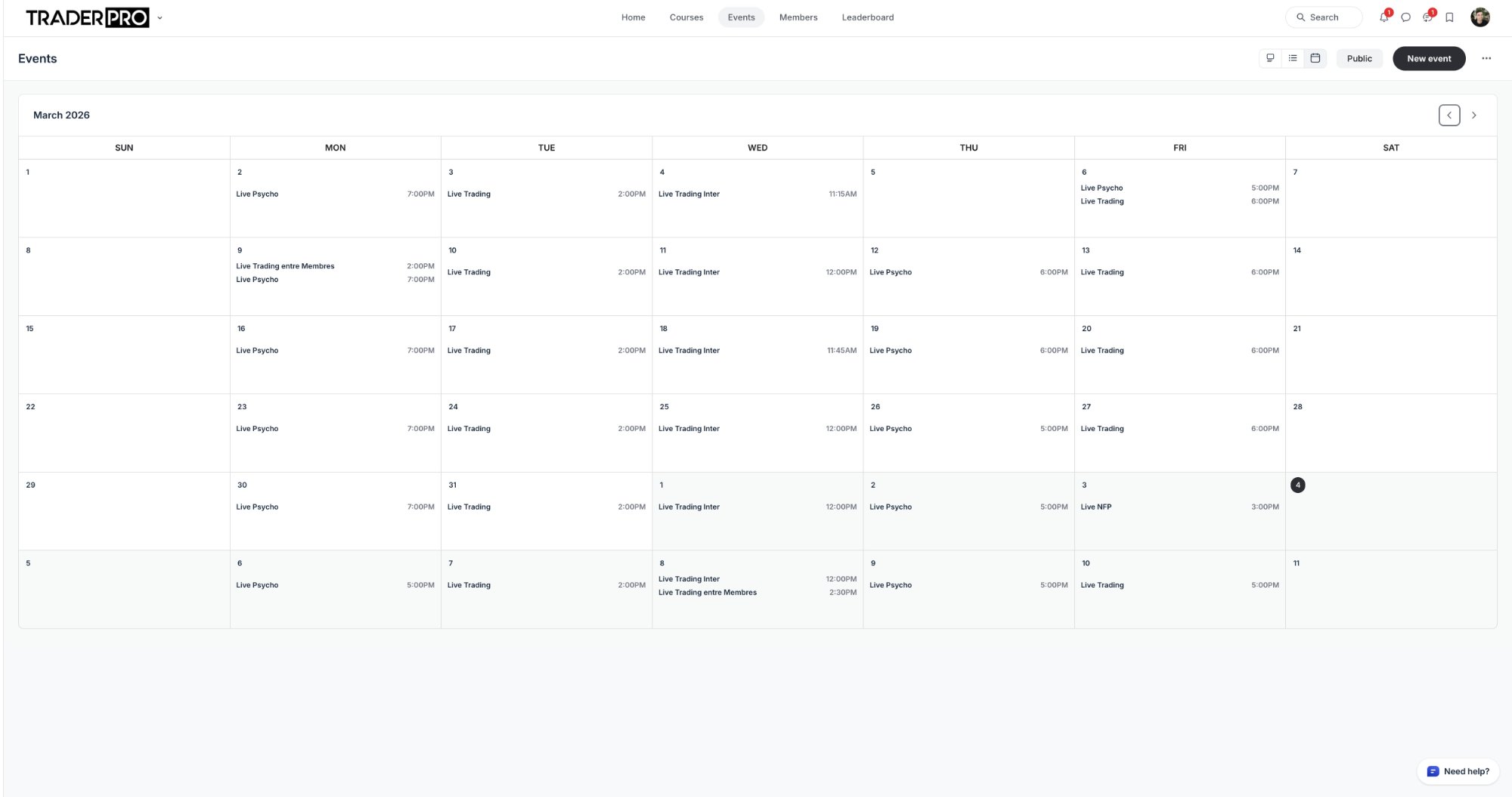Select the calendar view icon
Screen dimensions: 1512x797
(x=1315, y=58)
